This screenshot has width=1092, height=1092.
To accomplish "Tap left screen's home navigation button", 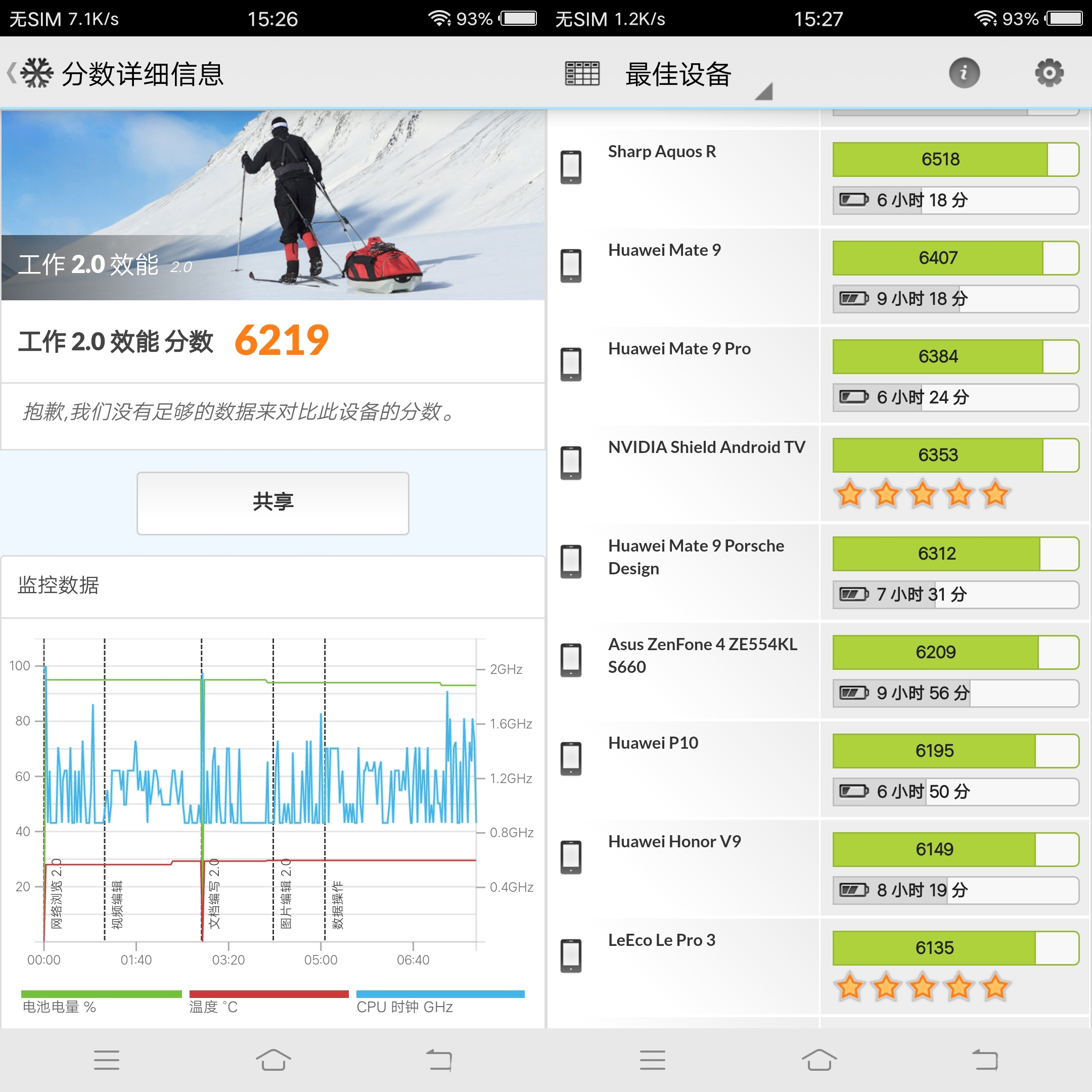I will pyautogui.click(x=273, y=1060).
